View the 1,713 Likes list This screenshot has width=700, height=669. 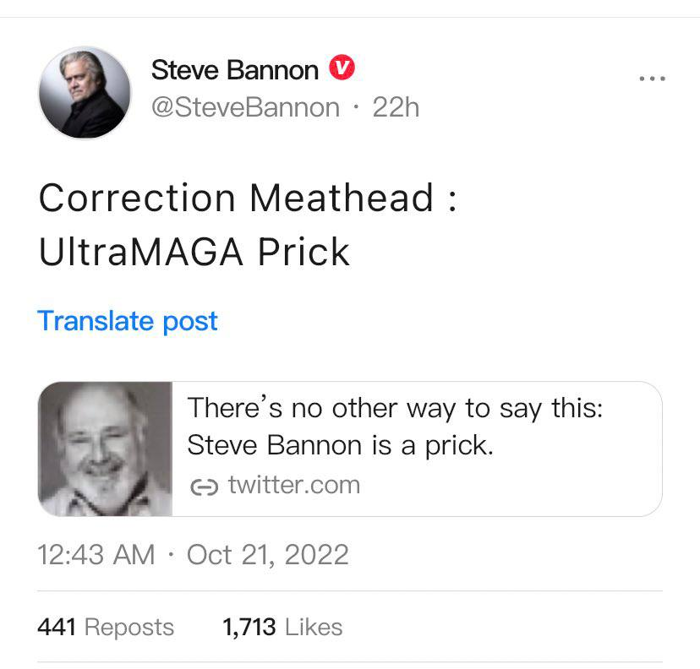tap(282, 627)
